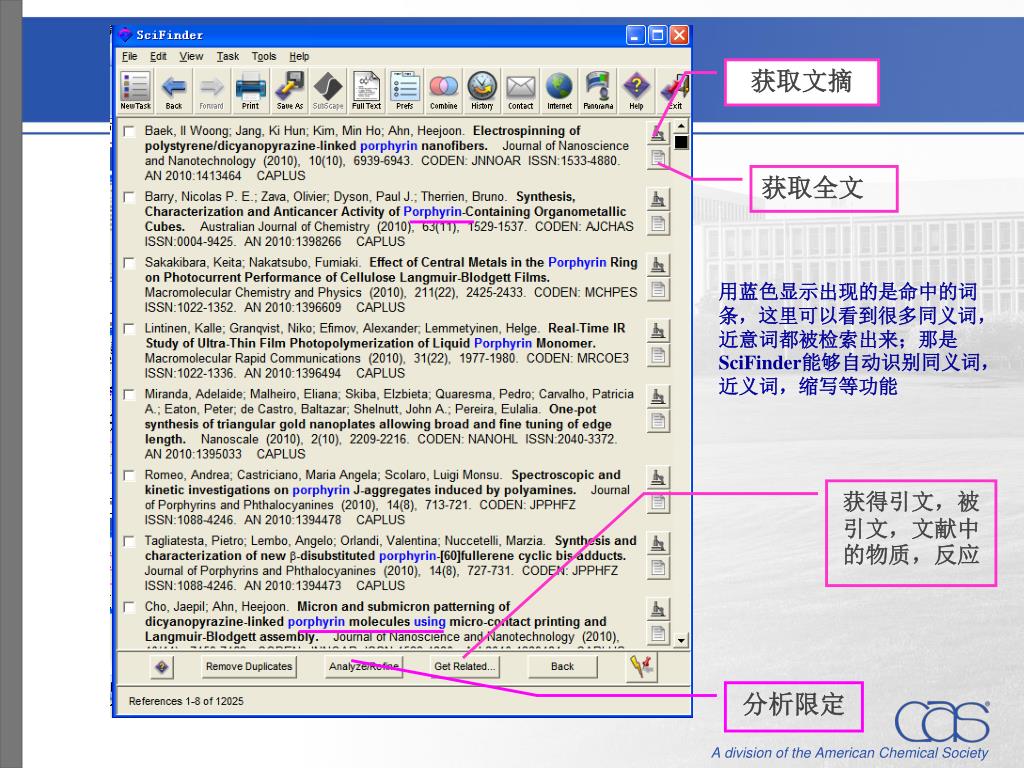Check the Romeo, Andrea reference checkbox
Viewport: 1024px width, 768px height.
(129, 475)
